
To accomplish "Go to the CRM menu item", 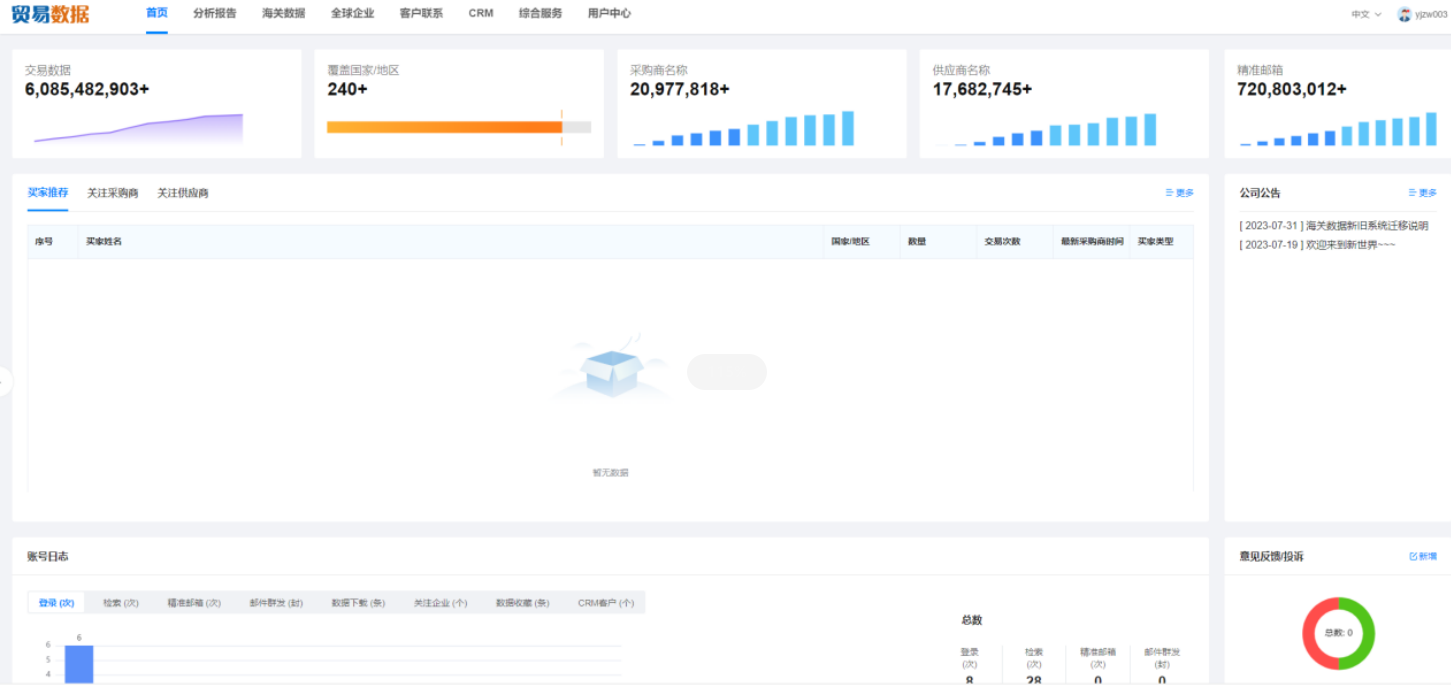I will coord(481,14).
